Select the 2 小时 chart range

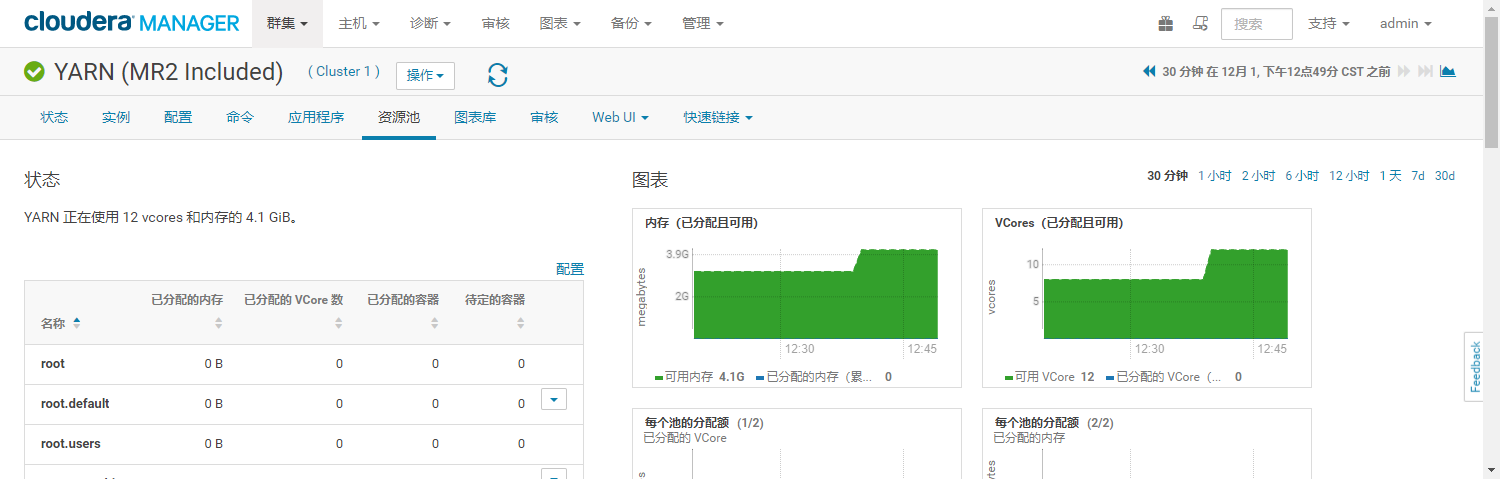(x=1259, y=176)
